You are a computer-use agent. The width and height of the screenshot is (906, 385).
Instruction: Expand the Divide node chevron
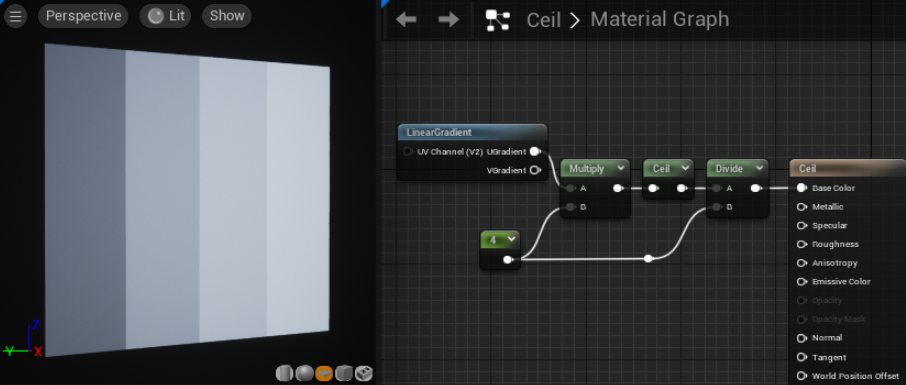pos(760,168)
